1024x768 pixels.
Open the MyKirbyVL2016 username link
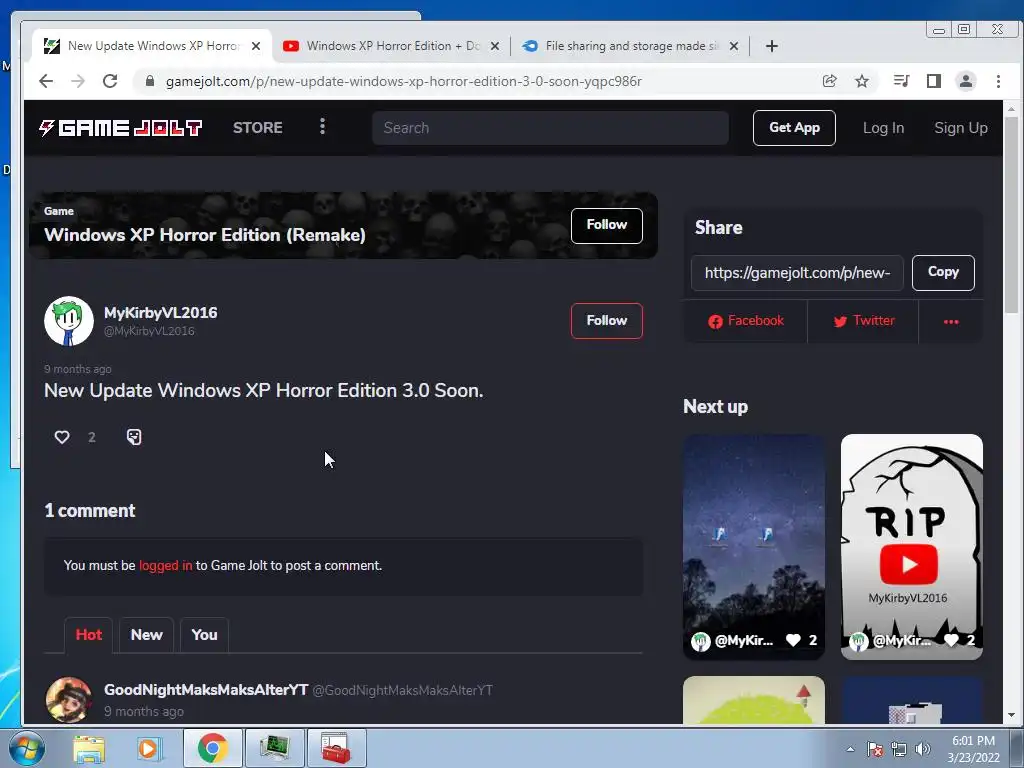161,313
